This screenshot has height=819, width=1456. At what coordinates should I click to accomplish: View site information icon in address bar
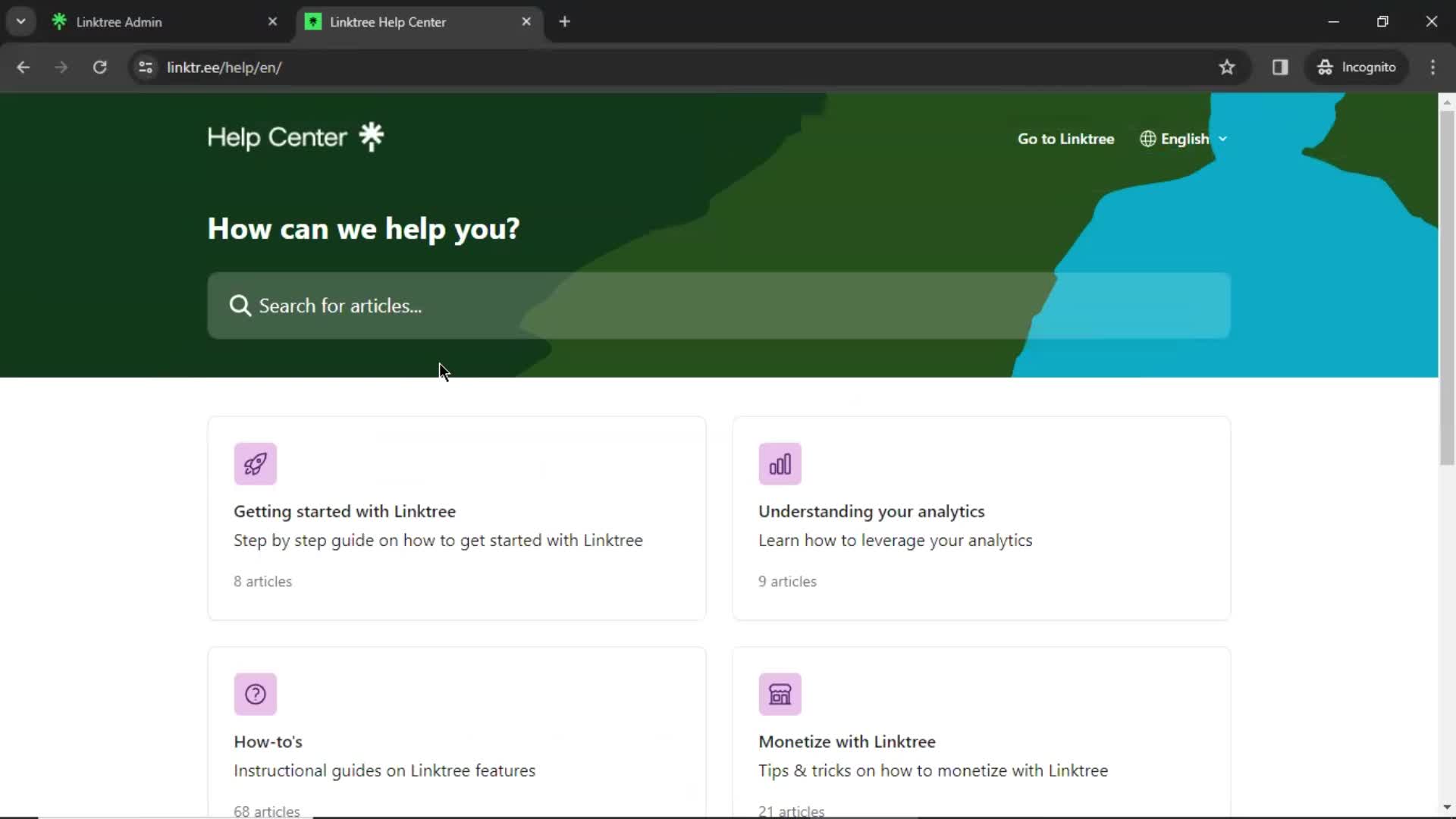(146, 67)
